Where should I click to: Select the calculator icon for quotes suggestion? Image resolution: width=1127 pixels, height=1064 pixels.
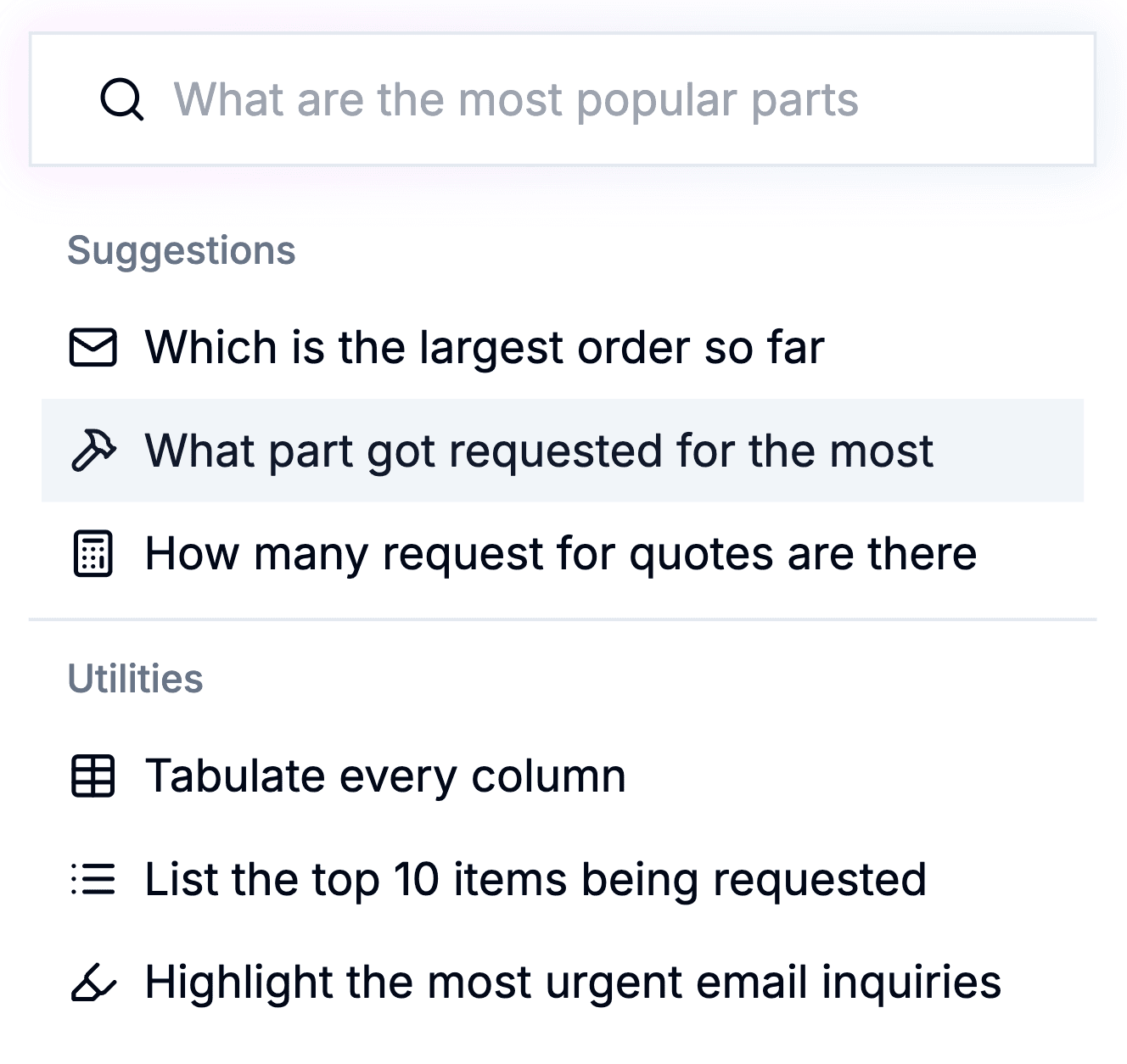pyautogui.click(x=93, y=554)
